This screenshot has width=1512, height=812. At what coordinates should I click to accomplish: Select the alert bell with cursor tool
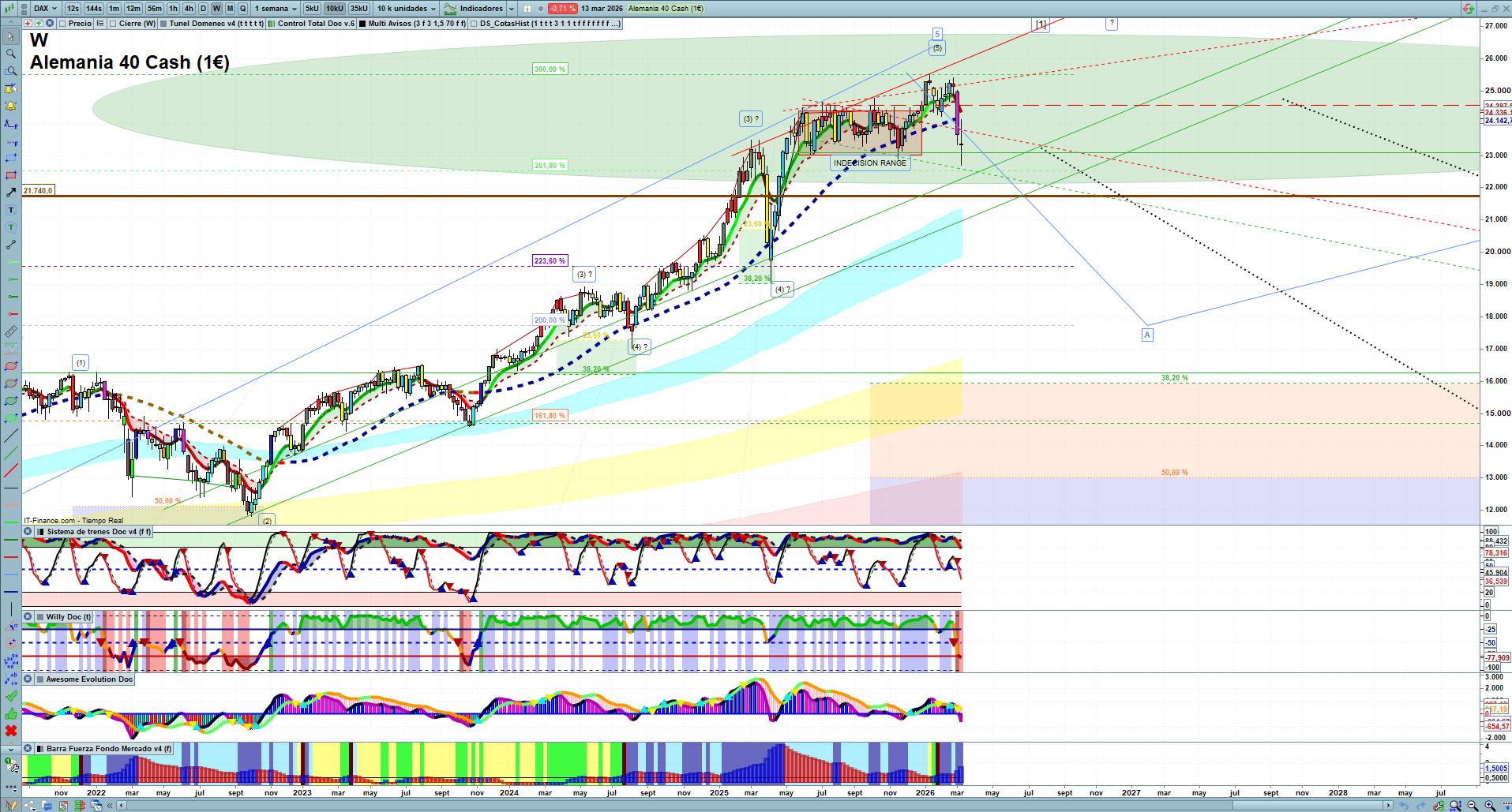[x=11, y=88]
